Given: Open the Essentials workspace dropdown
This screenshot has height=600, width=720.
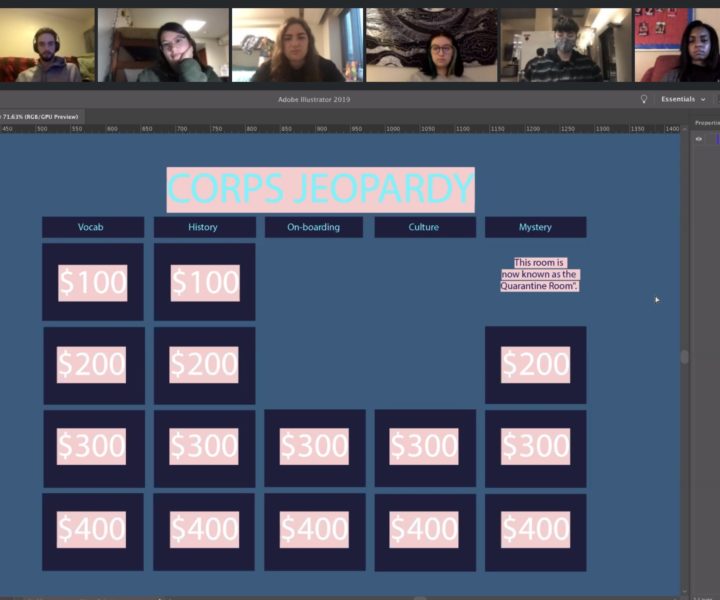Looking at the screenshot, I should point(683,99).
